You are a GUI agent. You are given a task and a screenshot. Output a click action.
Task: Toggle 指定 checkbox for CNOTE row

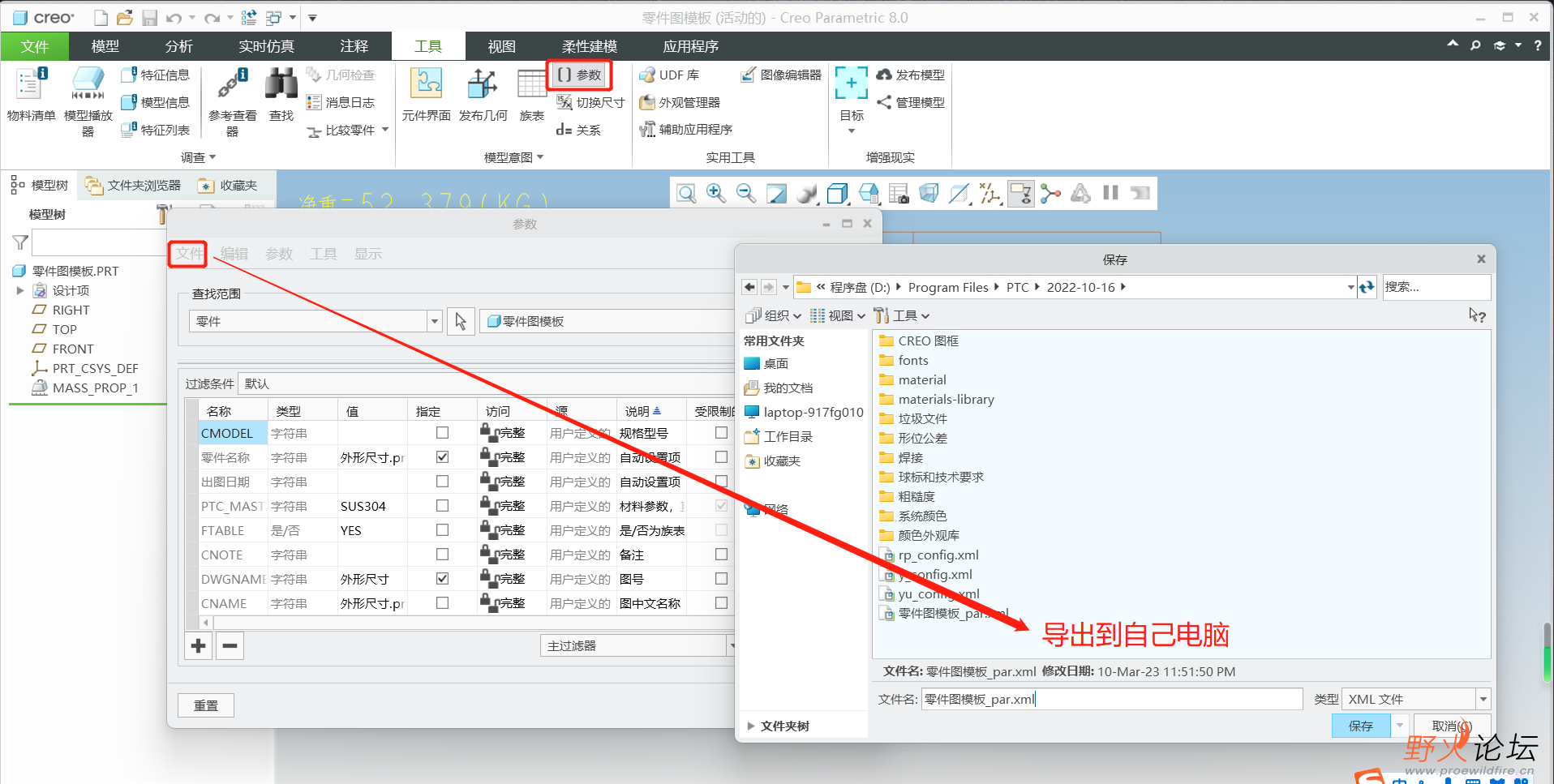(442, 555)
